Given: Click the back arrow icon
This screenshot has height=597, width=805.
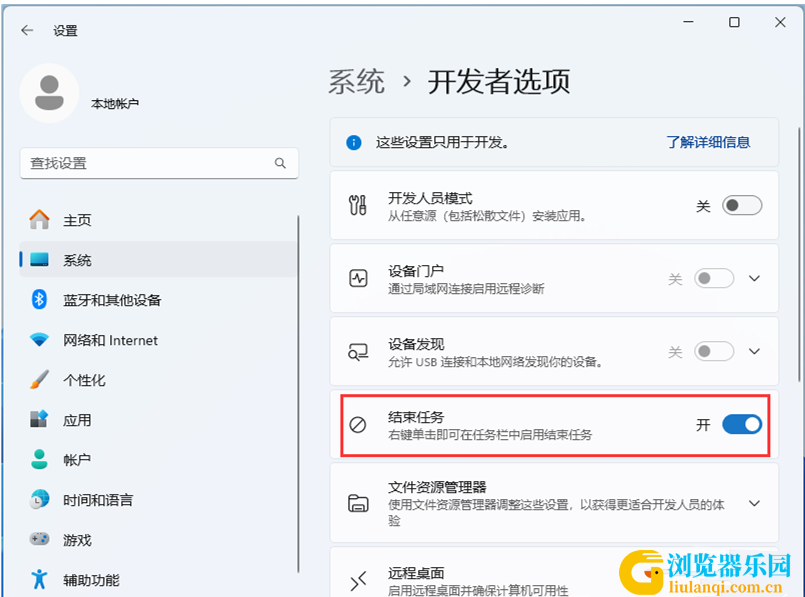Looking at the screenshot, I should (x=27, y=30).
